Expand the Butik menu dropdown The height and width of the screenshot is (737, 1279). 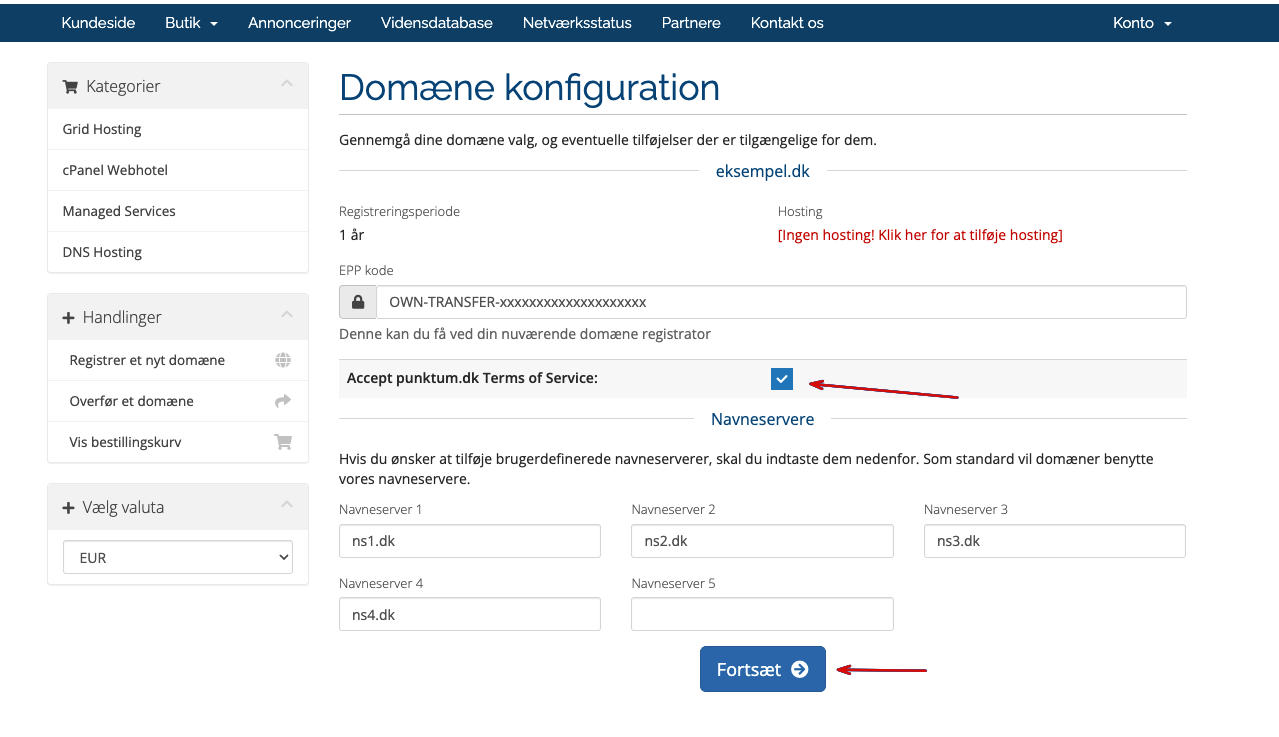(x=191, y=23)
